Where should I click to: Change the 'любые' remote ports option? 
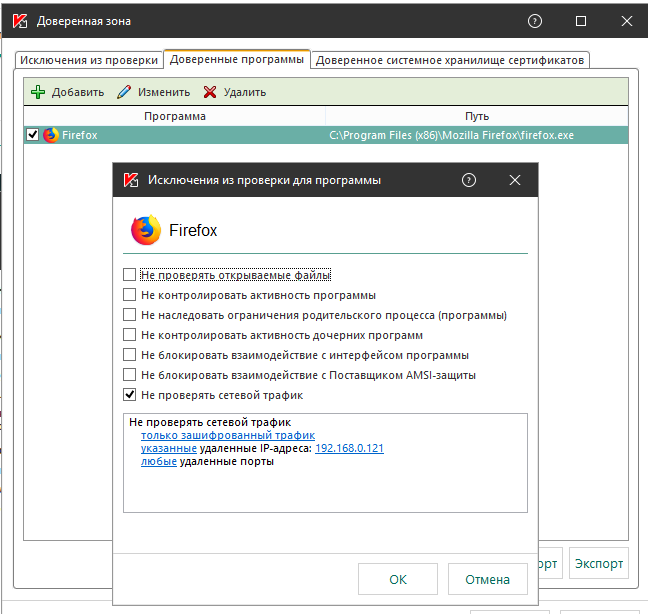(158, 462)
